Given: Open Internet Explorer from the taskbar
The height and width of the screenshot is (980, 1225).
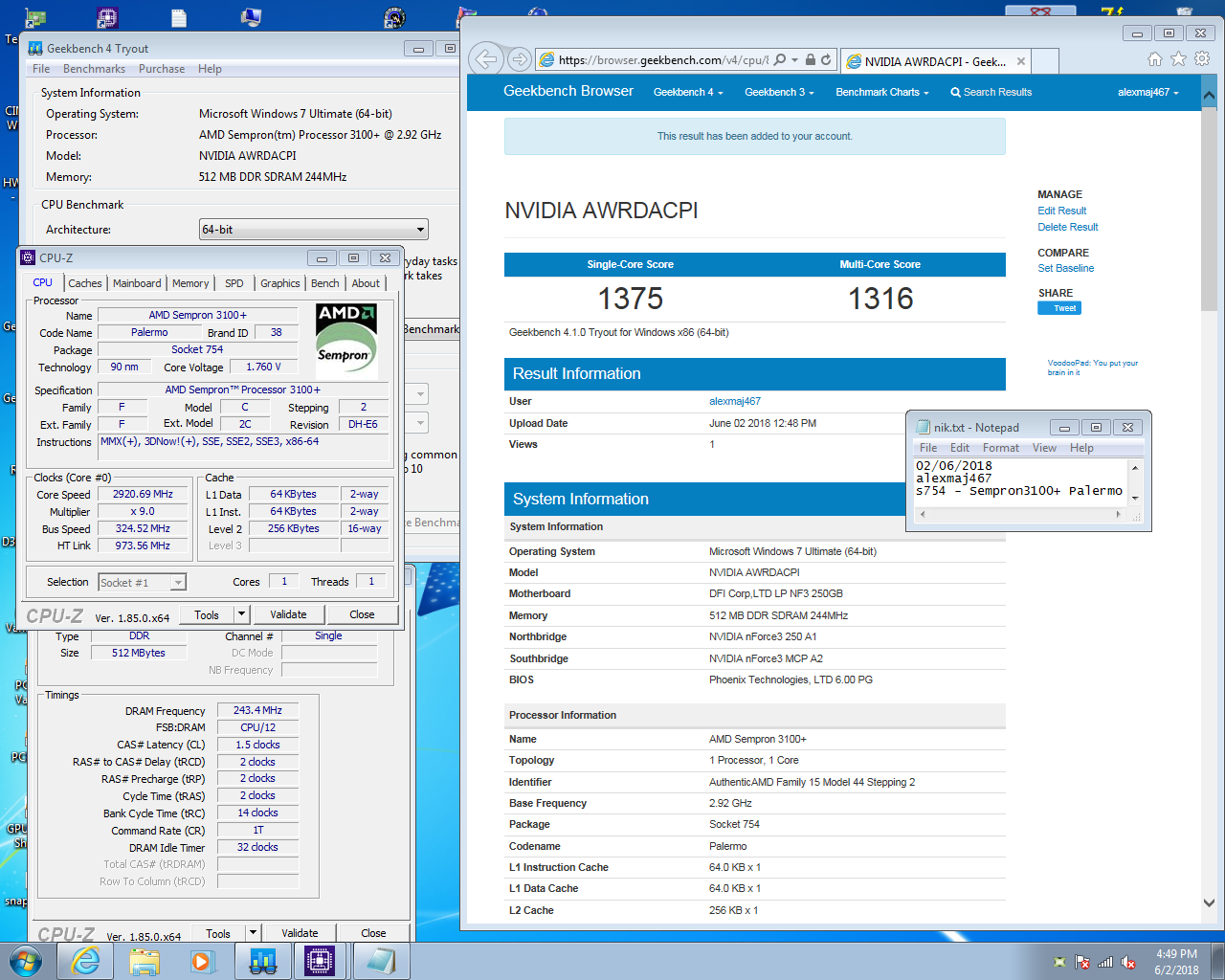Looking at the screenshot, I should pos(86,961).
